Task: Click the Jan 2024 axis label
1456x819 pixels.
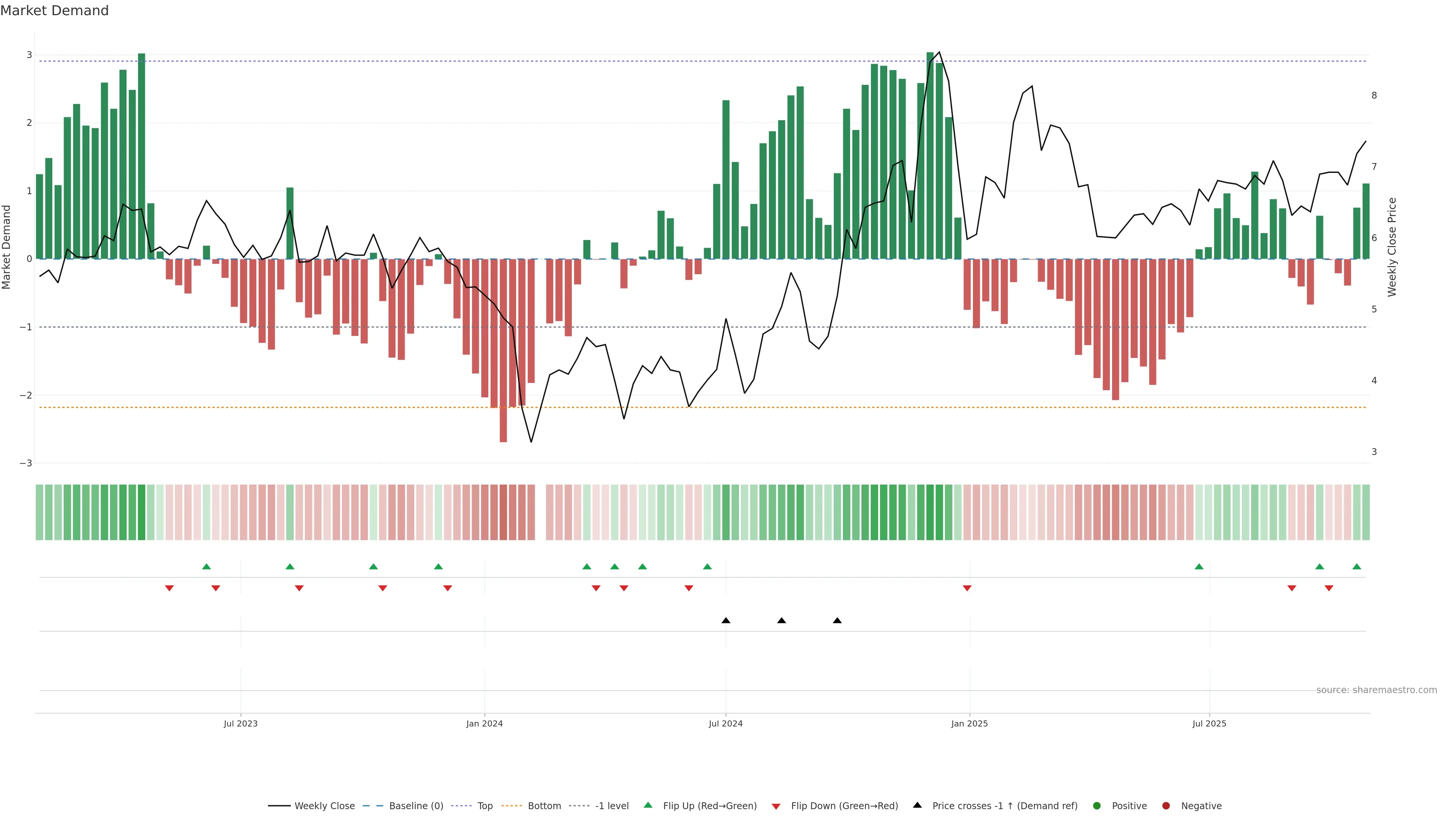Action: (x=484, y=723)
